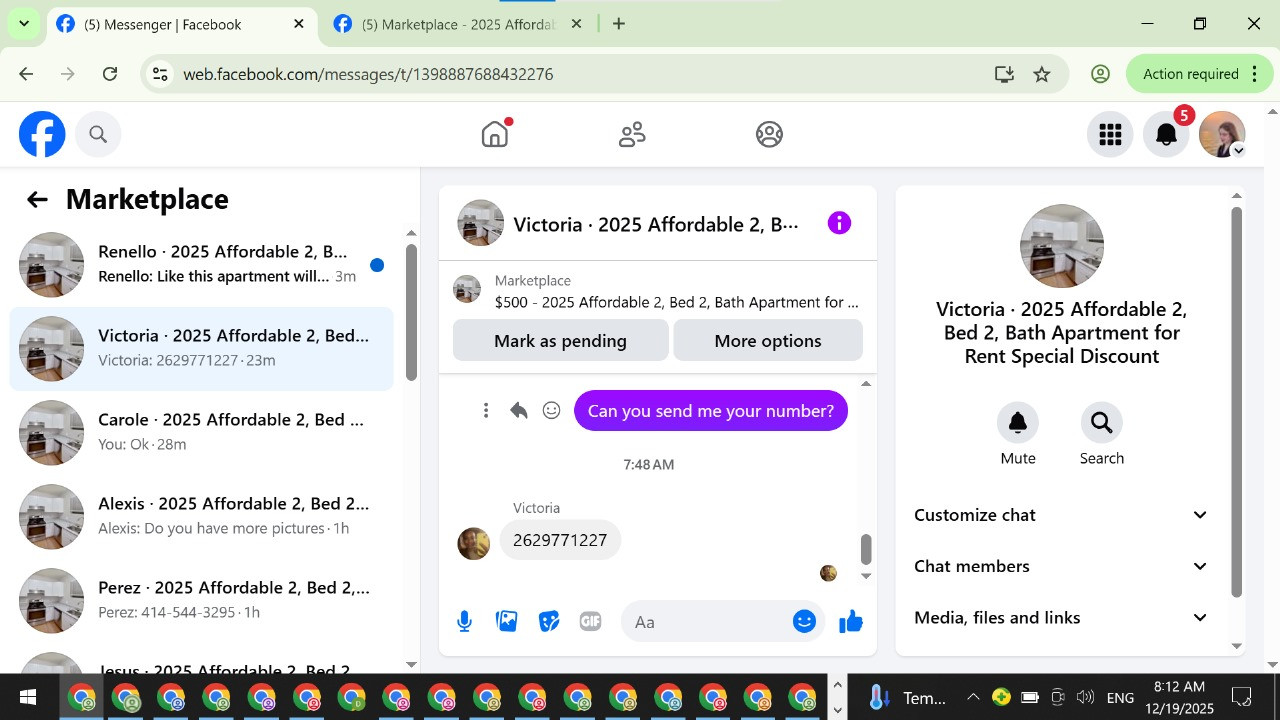
Task: Record a voice clip with microphone
Action: coord(464,622)
